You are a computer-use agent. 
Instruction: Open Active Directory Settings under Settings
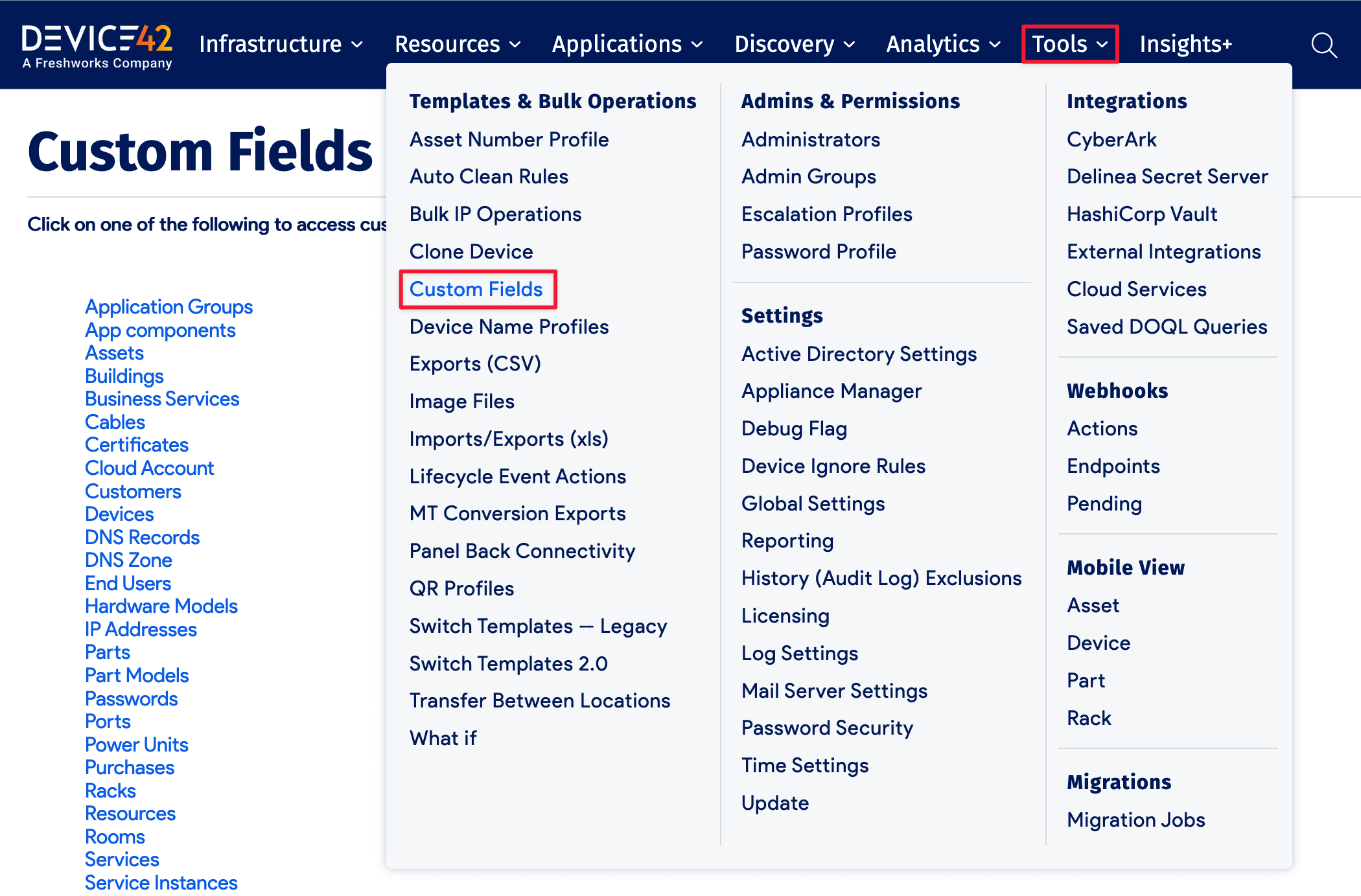859,354
